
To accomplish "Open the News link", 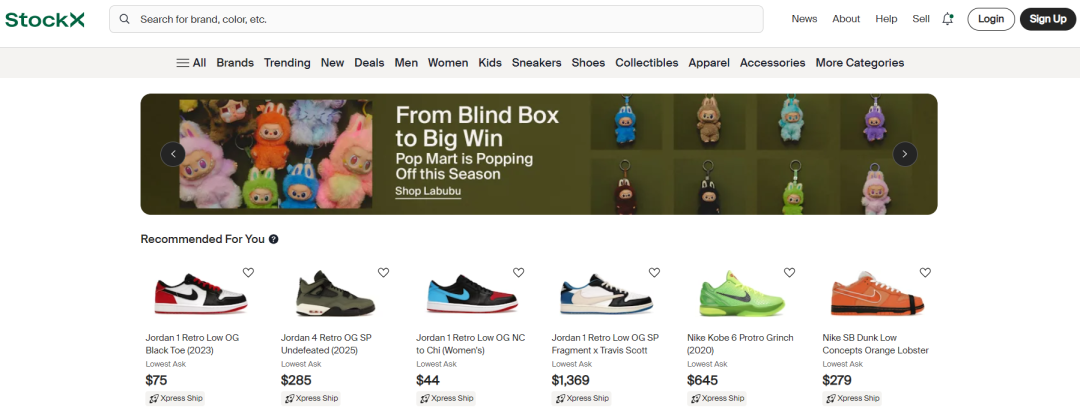I will (x=804, y=19).
